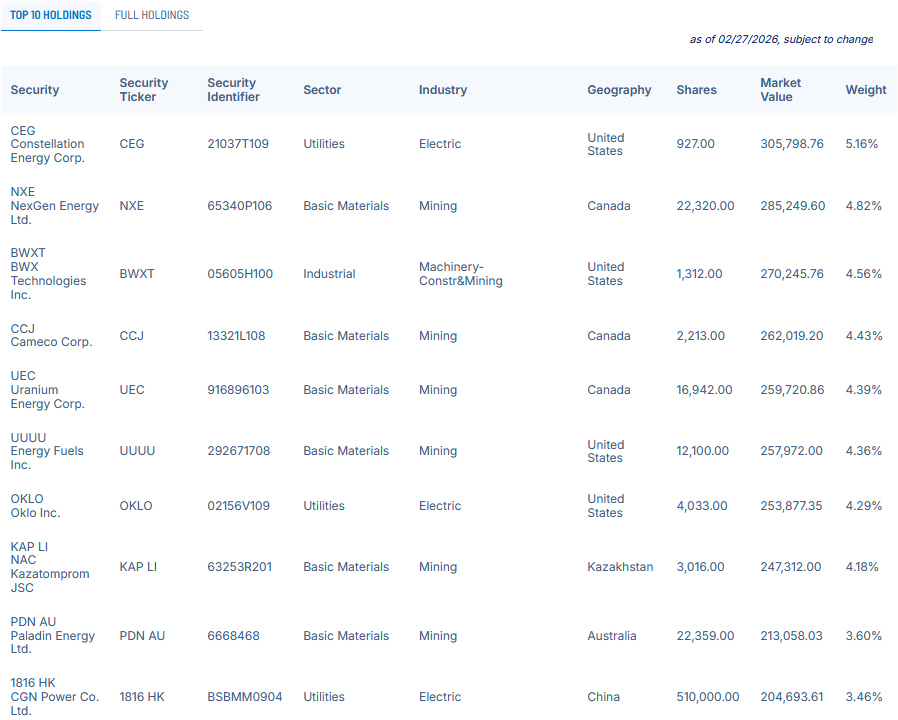Click the Industry column header
The width and height of the screenshot is (898, 720).
pyautogui.click(x=443, y=90)
